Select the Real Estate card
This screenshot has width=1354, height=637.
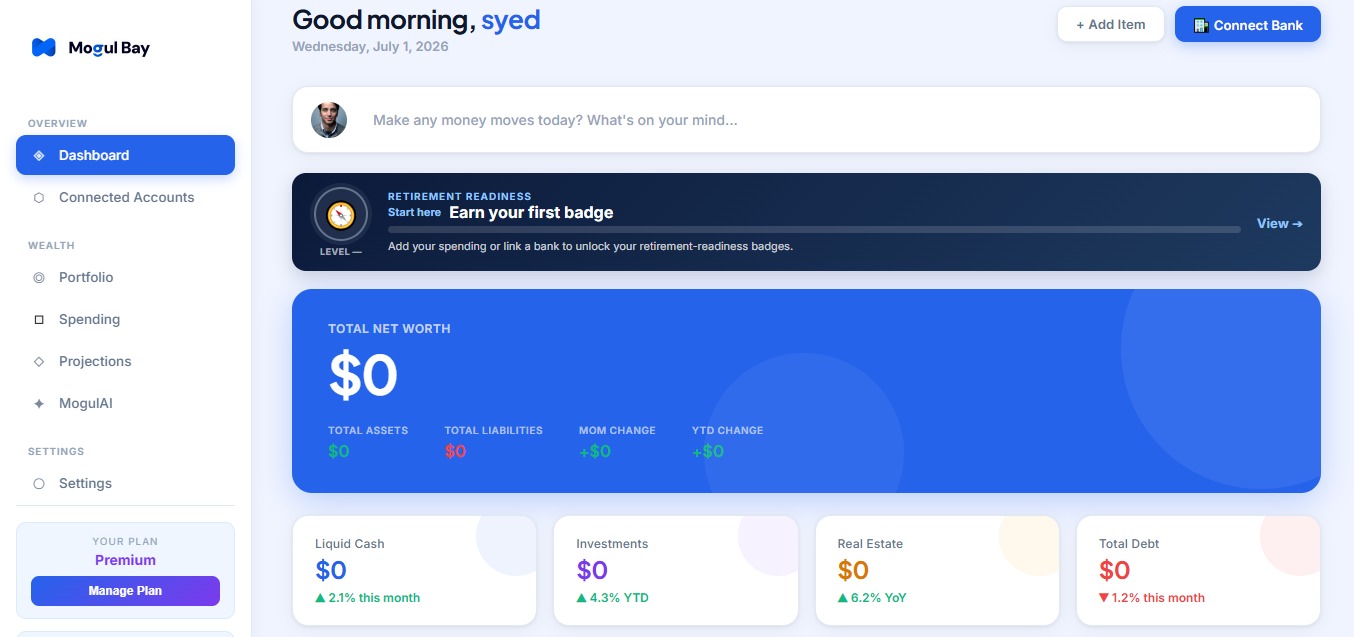[937, 571]
